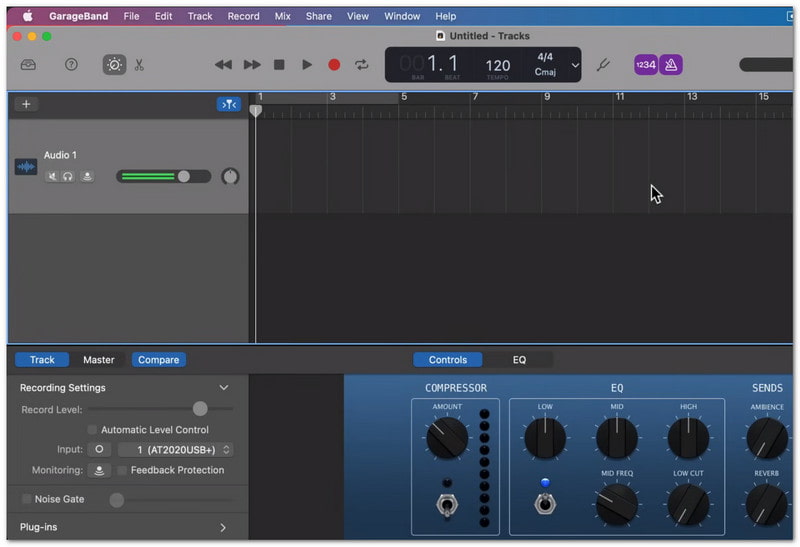Click the Reverb send knob
This screenshot has height=547, width=800.
[767, 505]
